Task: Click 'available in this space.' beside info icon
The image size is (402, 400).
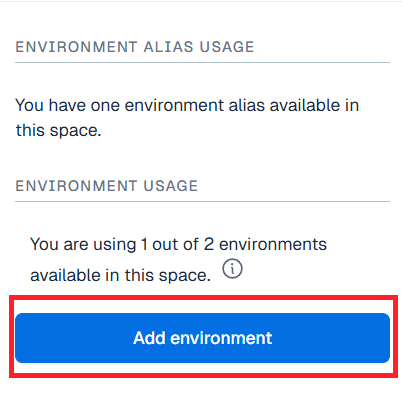Action: coord(120,275)
